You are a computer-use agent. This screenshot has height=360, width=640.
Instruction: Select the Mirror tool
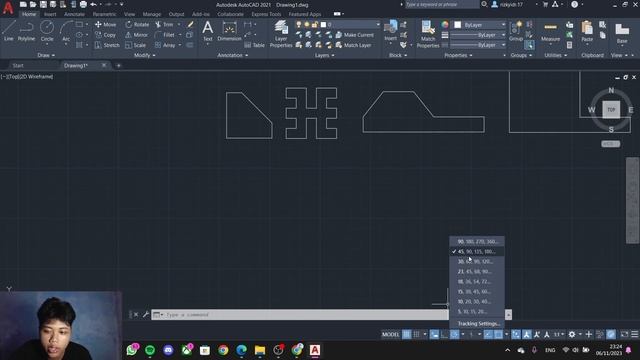click(137, 35)
